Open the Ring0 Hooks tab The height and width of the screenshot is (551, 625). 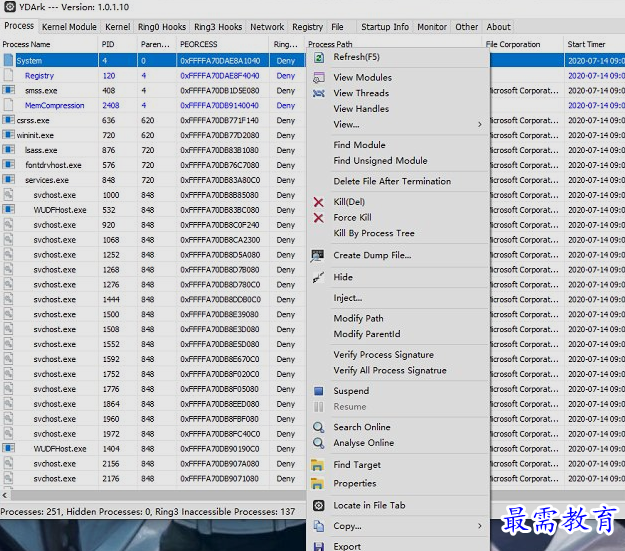coord(162,27)
